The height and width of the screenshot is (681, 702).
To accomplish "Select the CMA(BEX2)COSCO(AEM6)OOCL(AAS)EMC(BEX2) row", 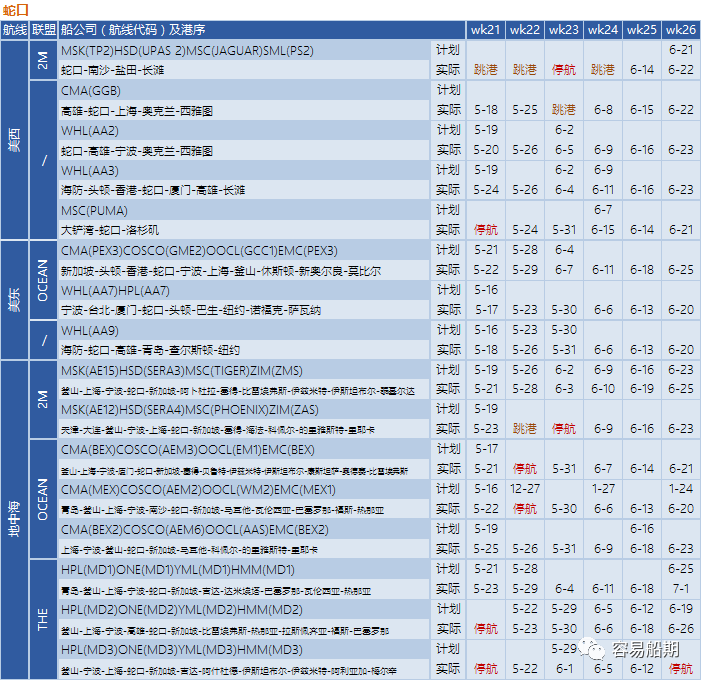I will pyautogui.click(x=244, y=530).
